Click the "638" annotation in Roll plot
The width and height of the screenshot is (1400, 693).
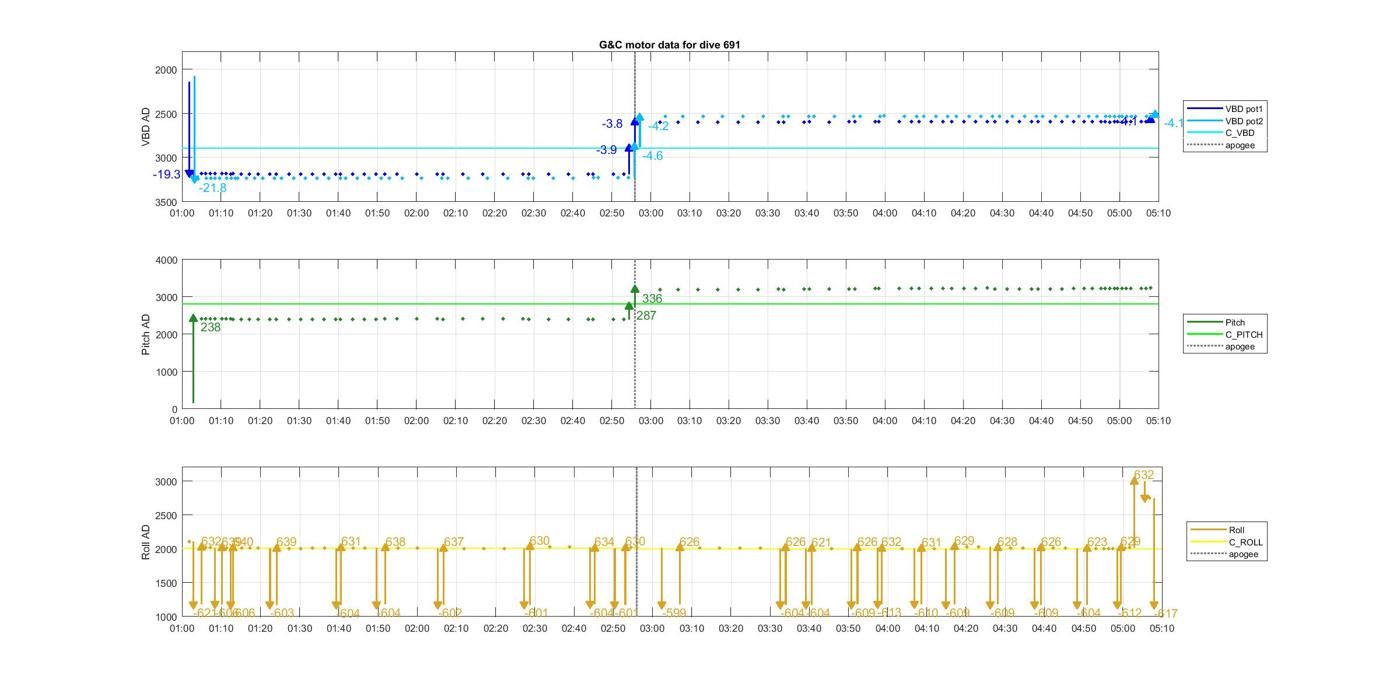(x=395, y=542)
